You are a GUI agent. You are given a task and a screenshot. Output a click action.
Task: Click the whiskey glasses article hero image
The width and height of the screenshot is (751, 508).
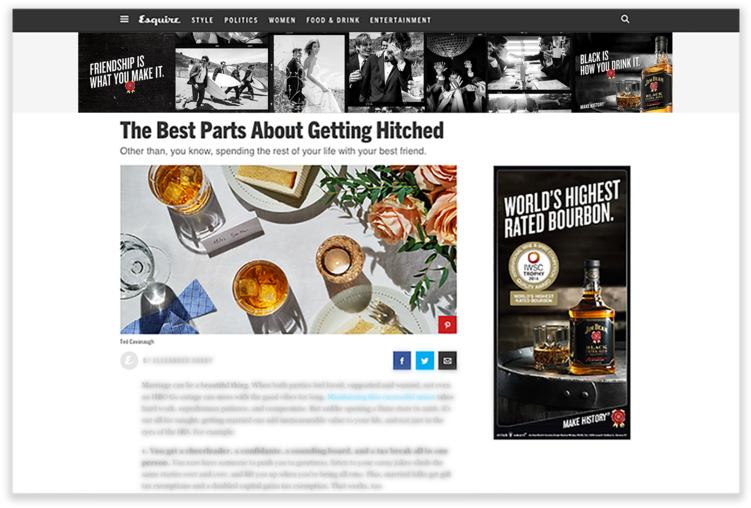[288, 249]
